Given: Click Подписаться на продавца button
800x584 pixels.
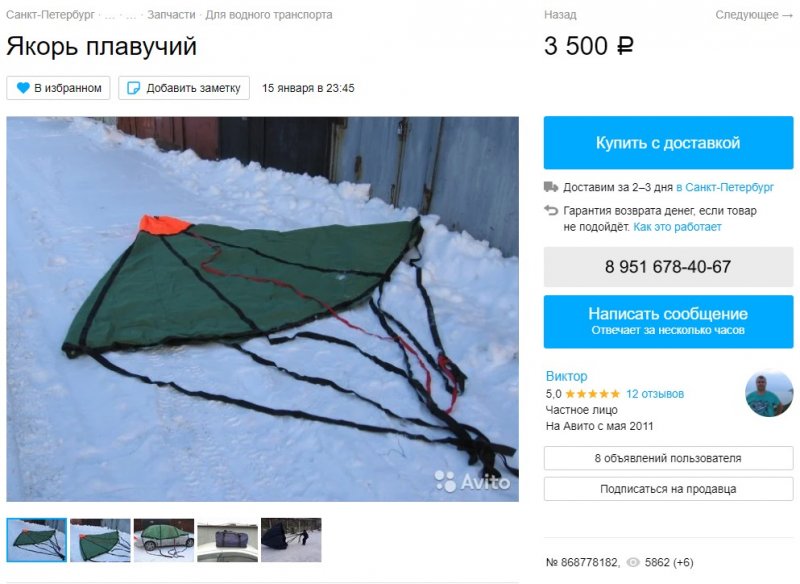Looking at the screenshot, I should 668,489.
